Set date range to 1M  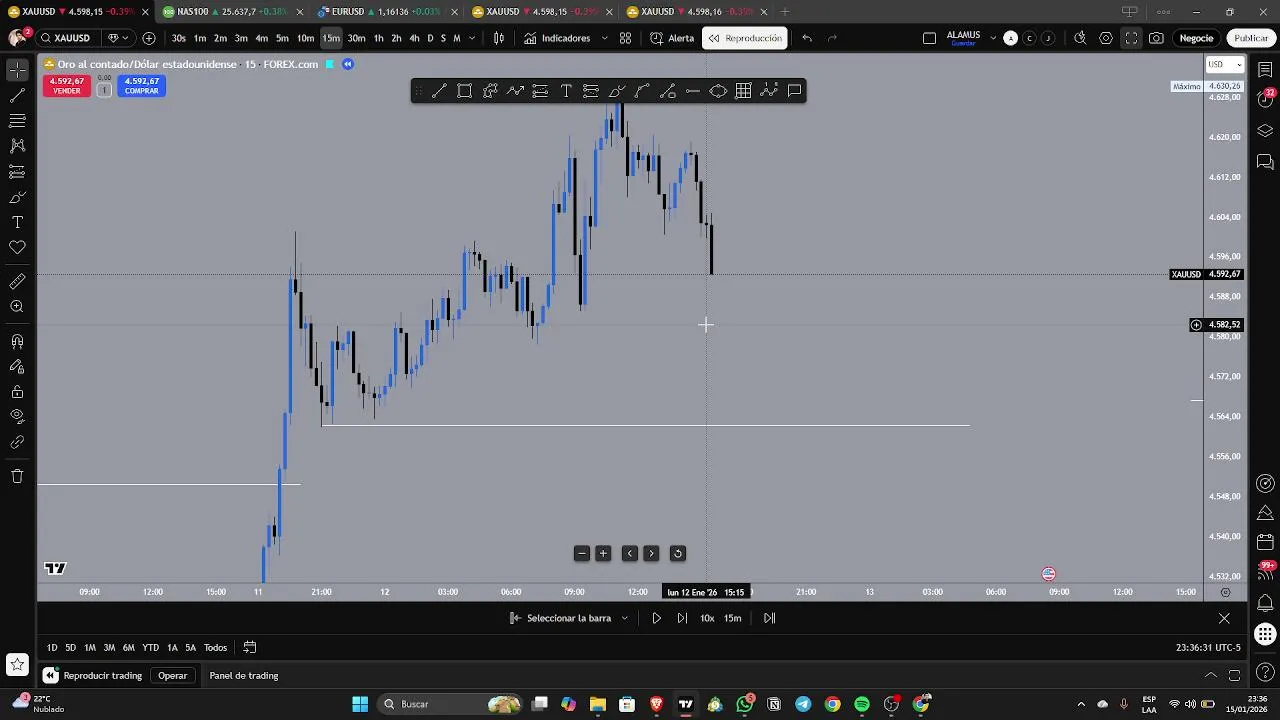[x=90, y=647]
